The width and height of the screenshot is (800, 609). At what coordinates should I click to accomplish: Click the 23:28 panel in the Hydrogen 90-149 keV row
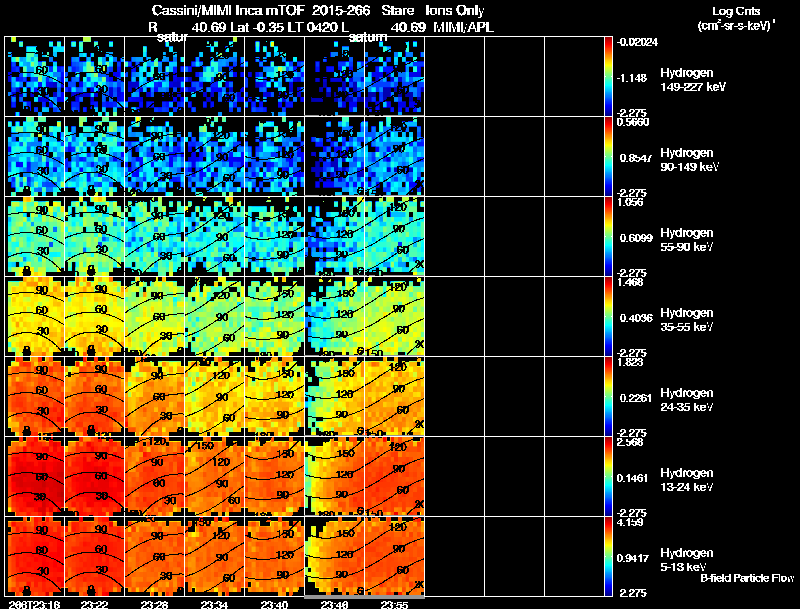click(155, 156)
